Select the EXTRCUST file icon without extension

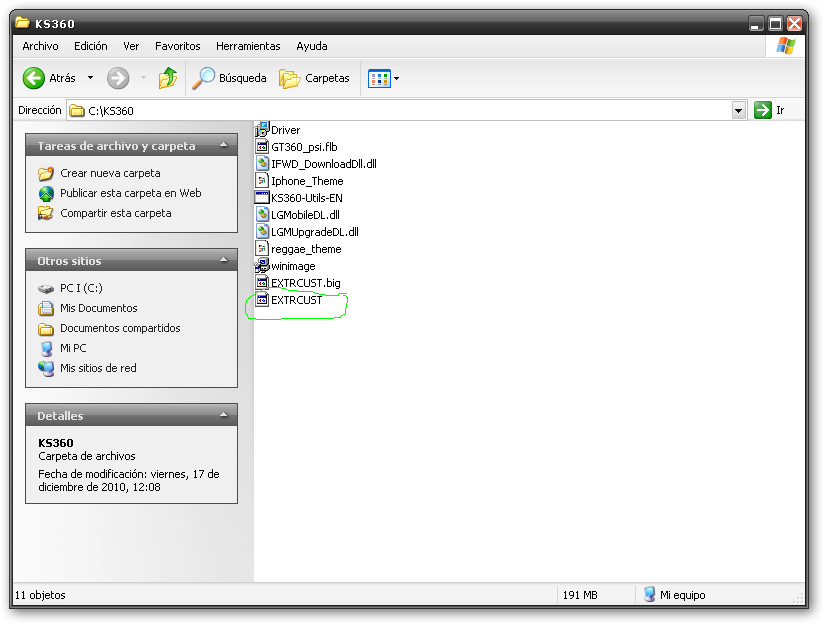point(262,300)
